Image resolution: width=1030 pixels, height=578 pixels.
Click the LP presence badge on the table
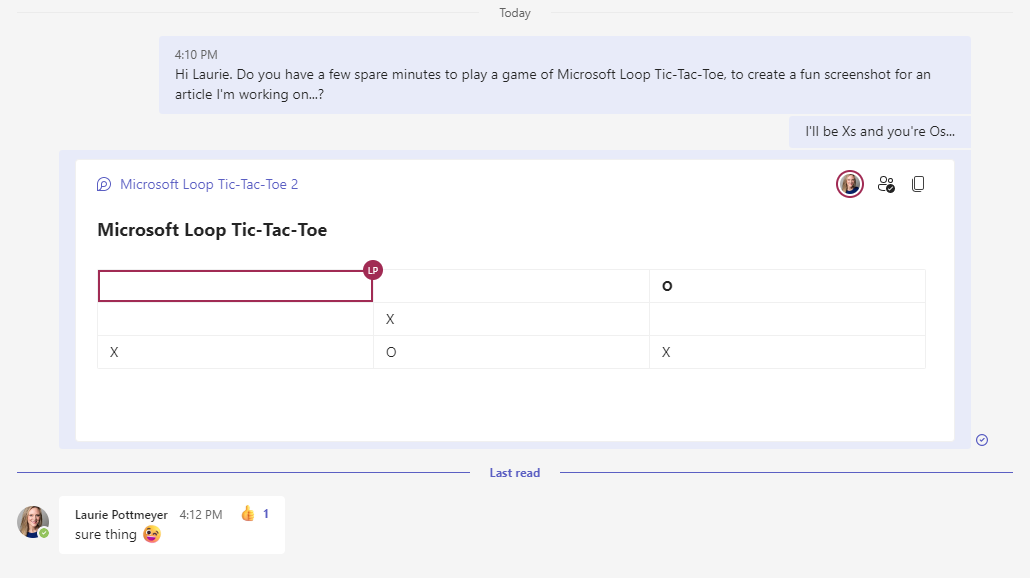pos(372,270)
